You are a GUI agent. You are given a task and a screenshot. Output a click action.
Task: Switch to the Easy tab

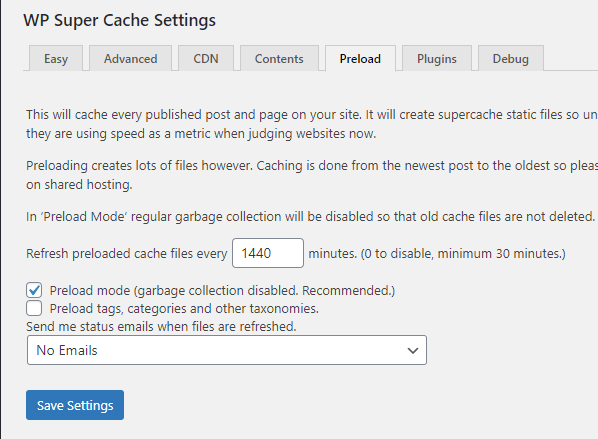tap(56, 58)
